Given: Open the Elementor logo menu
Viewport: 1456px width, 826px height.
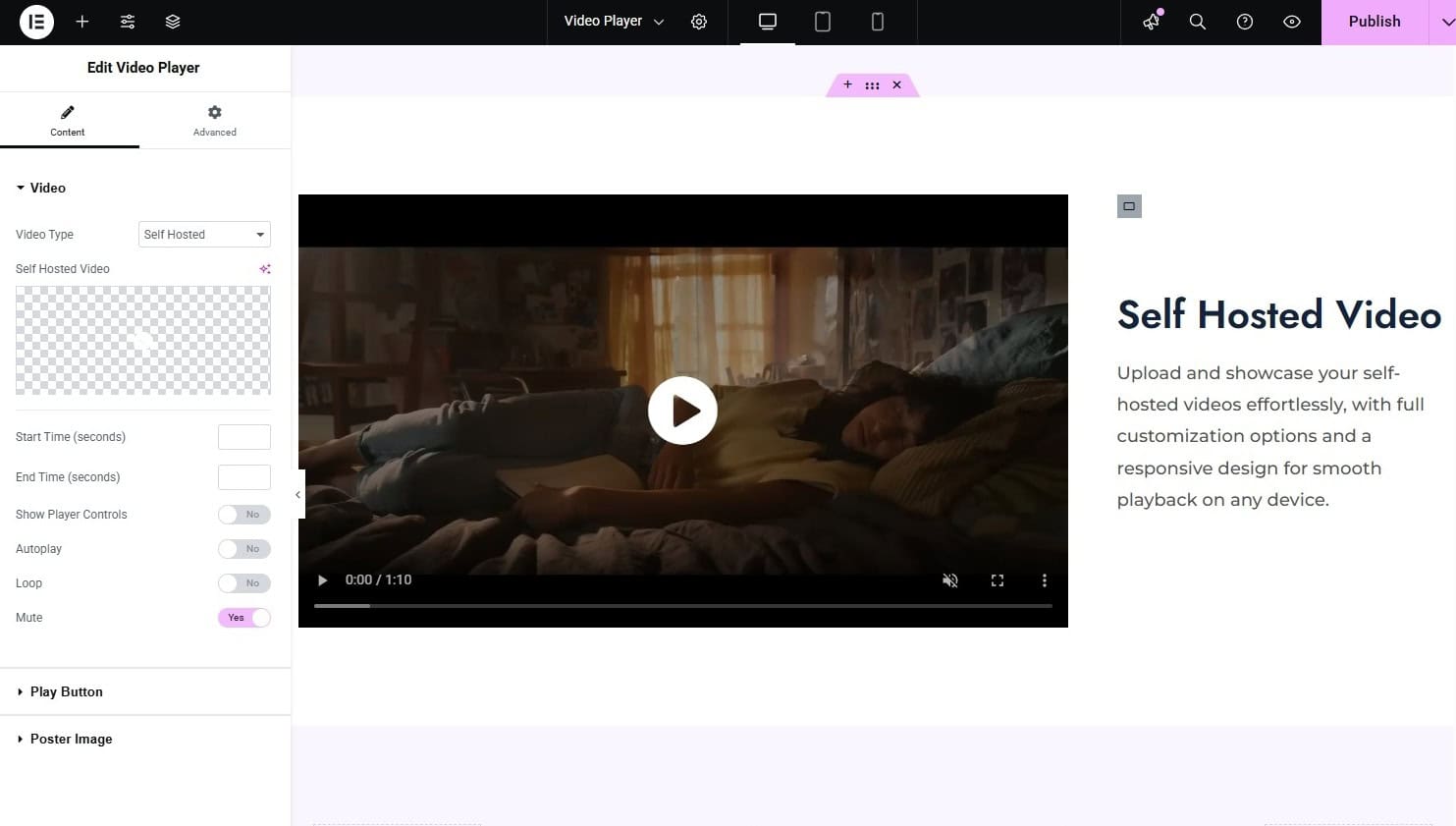Looking at the screenshot, I should tap(36, 22).
